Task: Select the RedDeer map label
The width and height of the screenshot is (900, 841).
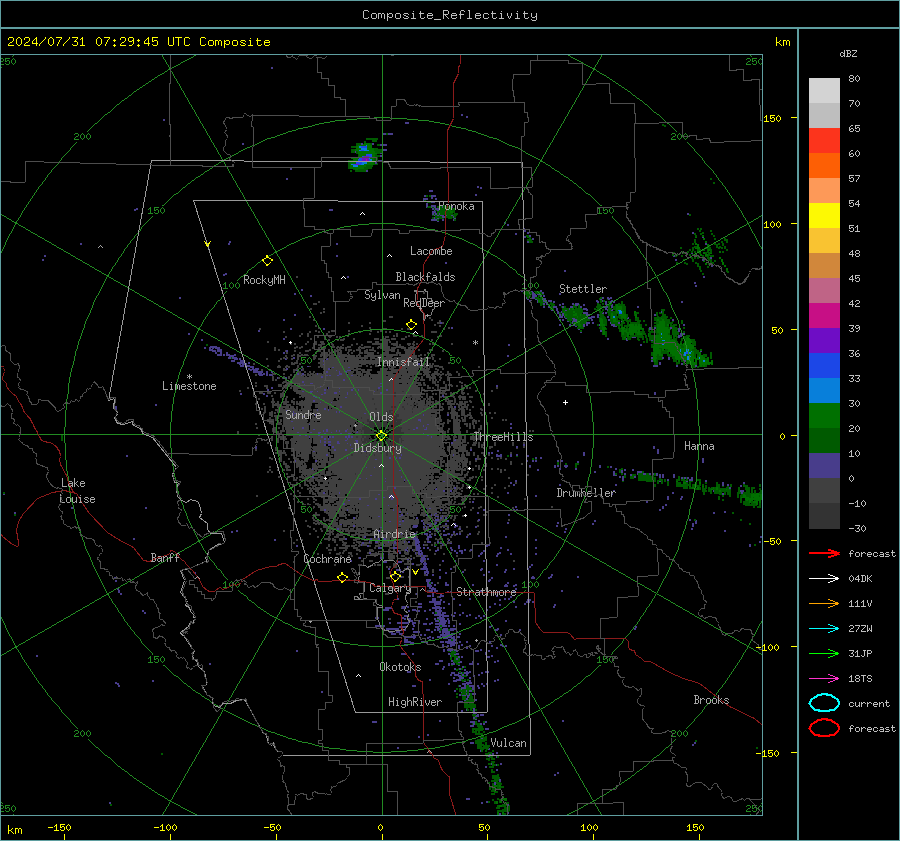Action: [x=424, y=303]
